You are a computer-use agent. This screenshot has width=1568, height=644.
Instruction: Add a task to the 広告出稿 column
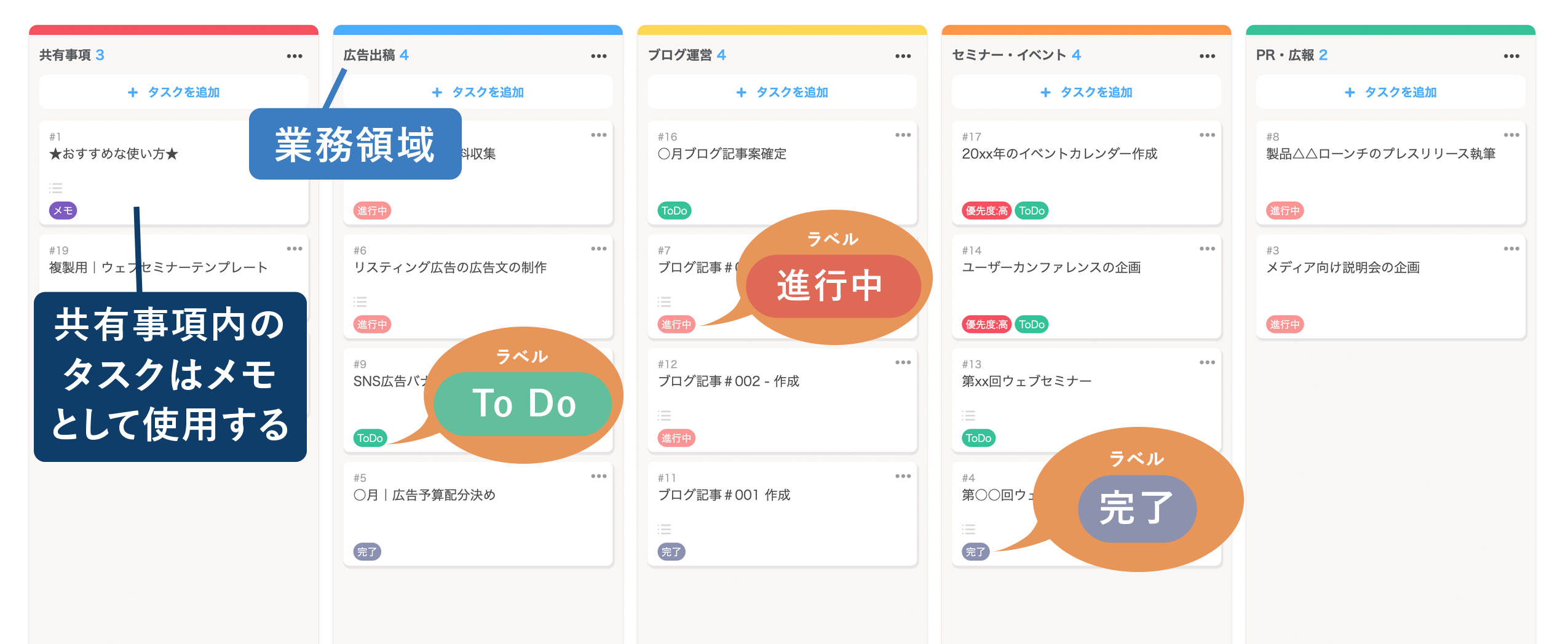[x=478, y=92]
